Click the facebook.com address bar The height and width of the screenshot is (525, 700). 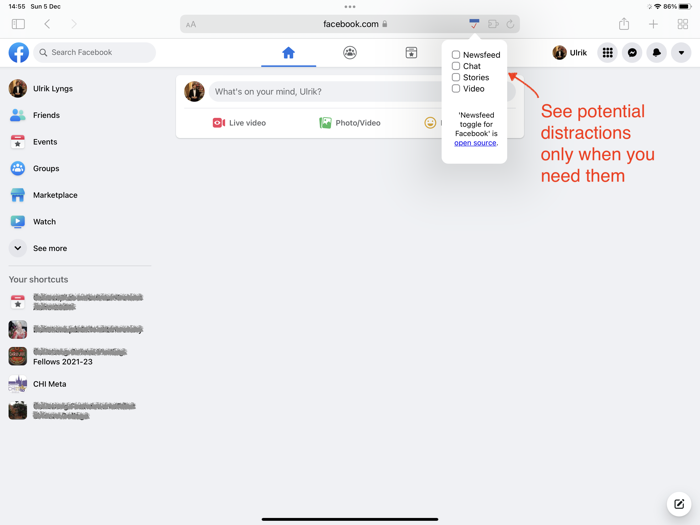350,24
